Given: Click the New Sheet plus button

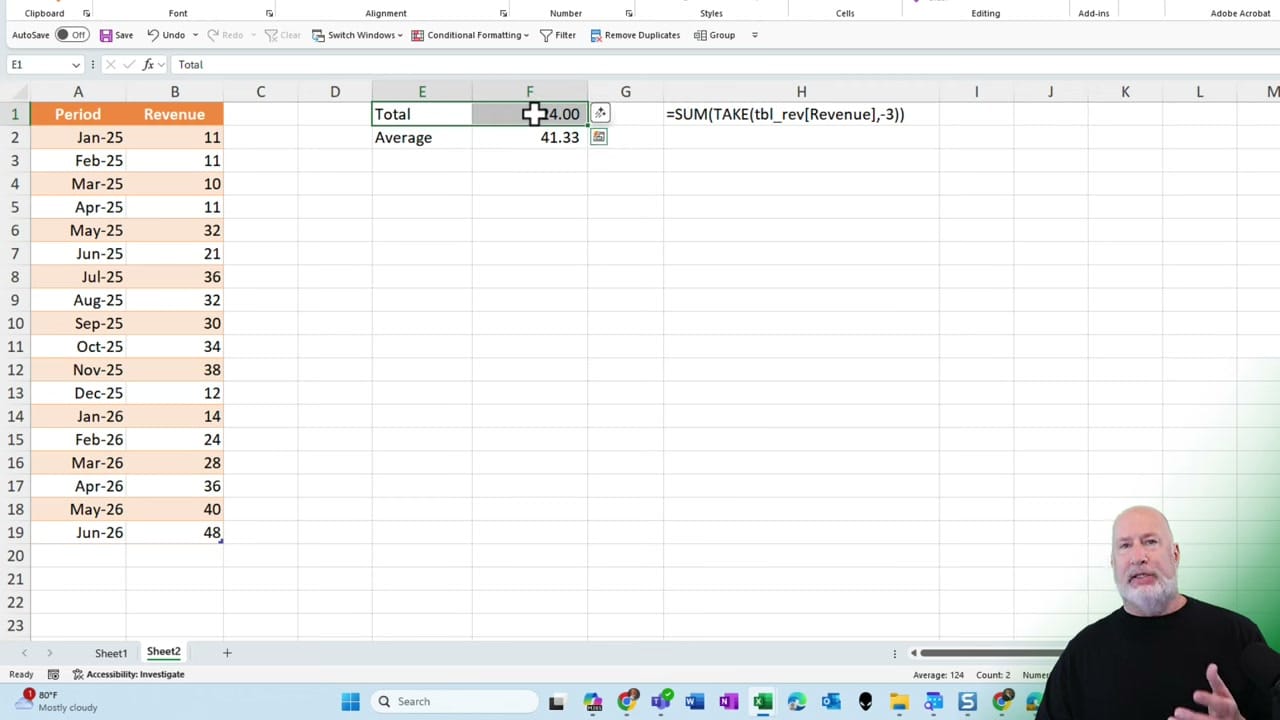Looking at the screenshot, I should pos(227,652).
